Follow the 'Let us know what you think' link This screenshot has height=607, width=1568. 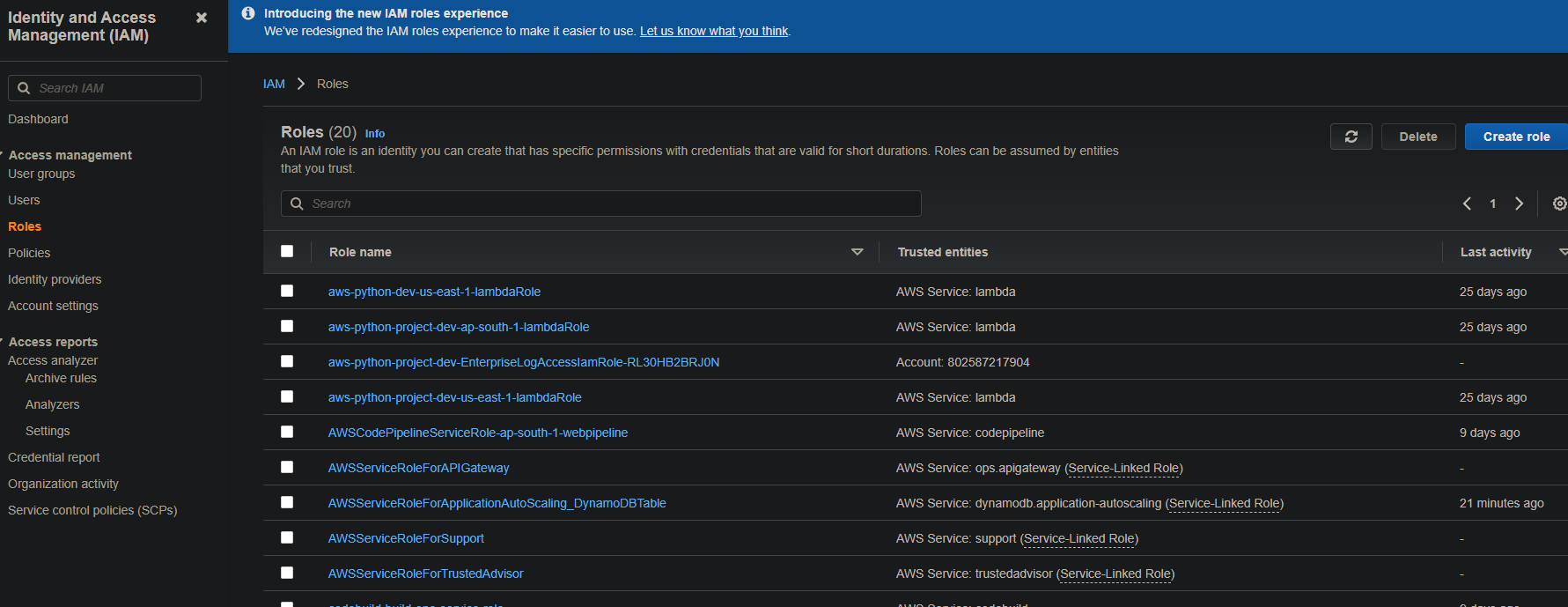pos(714,31)
